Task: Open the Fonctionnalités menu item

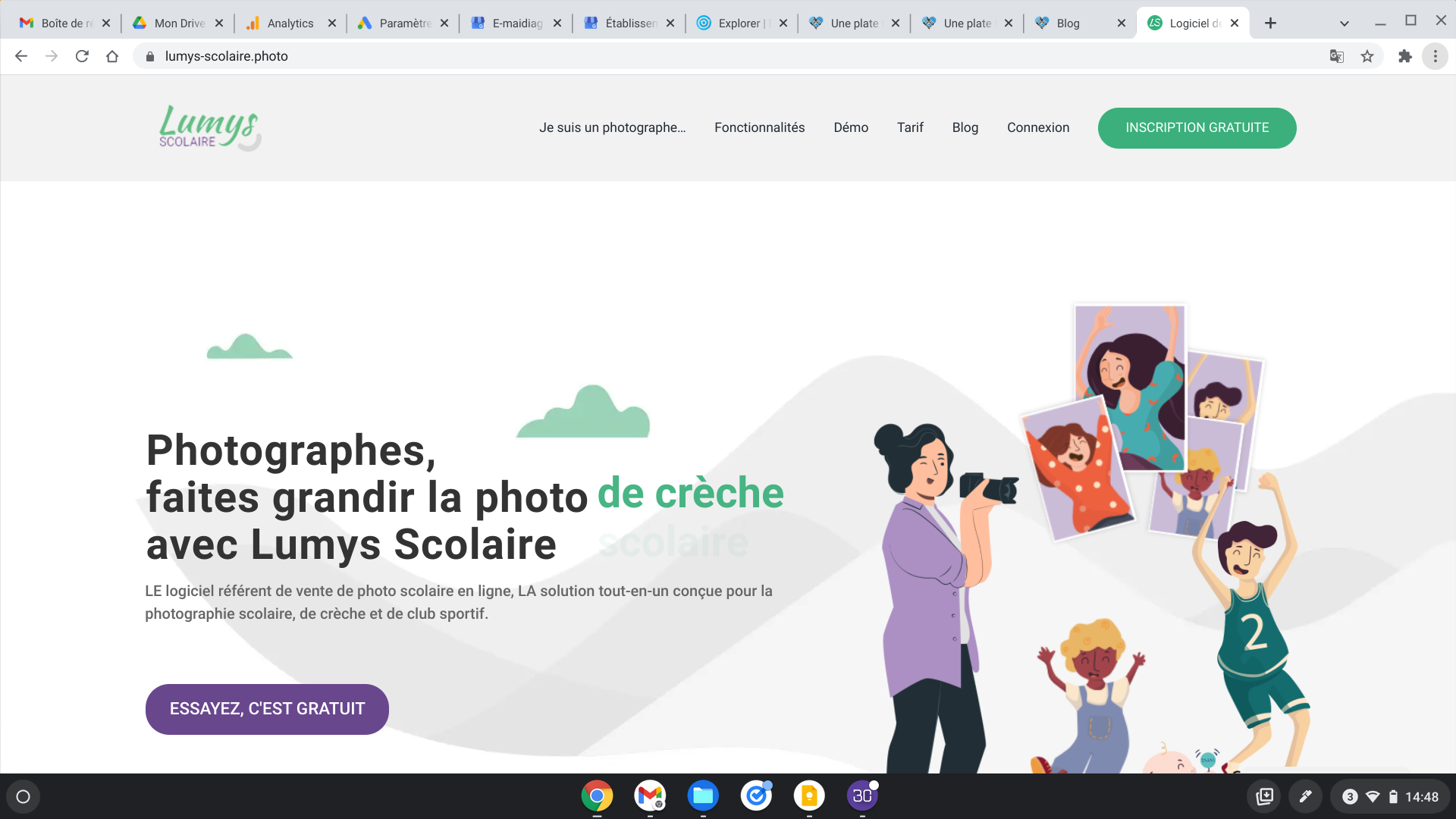Action: tap(759, 127)
